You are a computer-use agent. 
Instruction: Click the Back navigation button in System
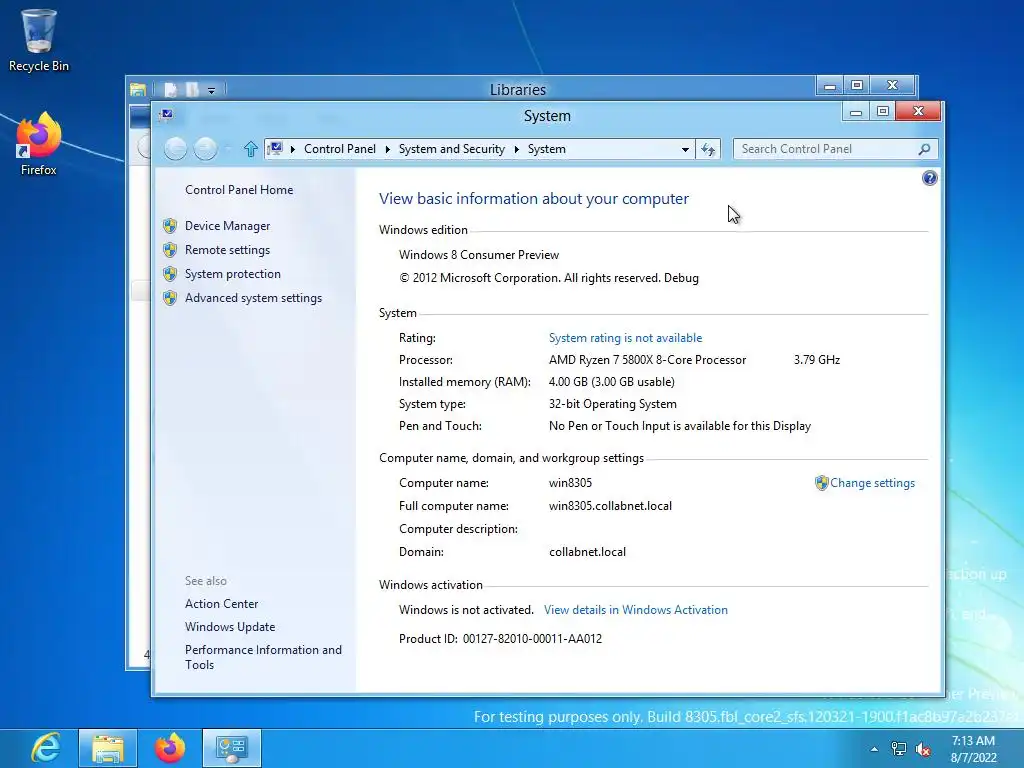click(x=175, y=149)
